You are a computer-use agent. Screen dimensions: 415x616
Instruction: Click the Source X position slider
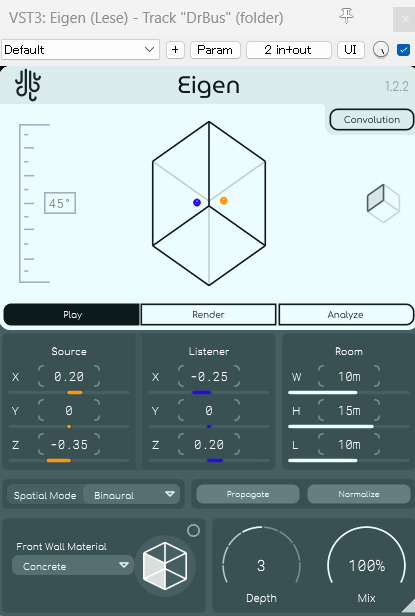point(69,392)
